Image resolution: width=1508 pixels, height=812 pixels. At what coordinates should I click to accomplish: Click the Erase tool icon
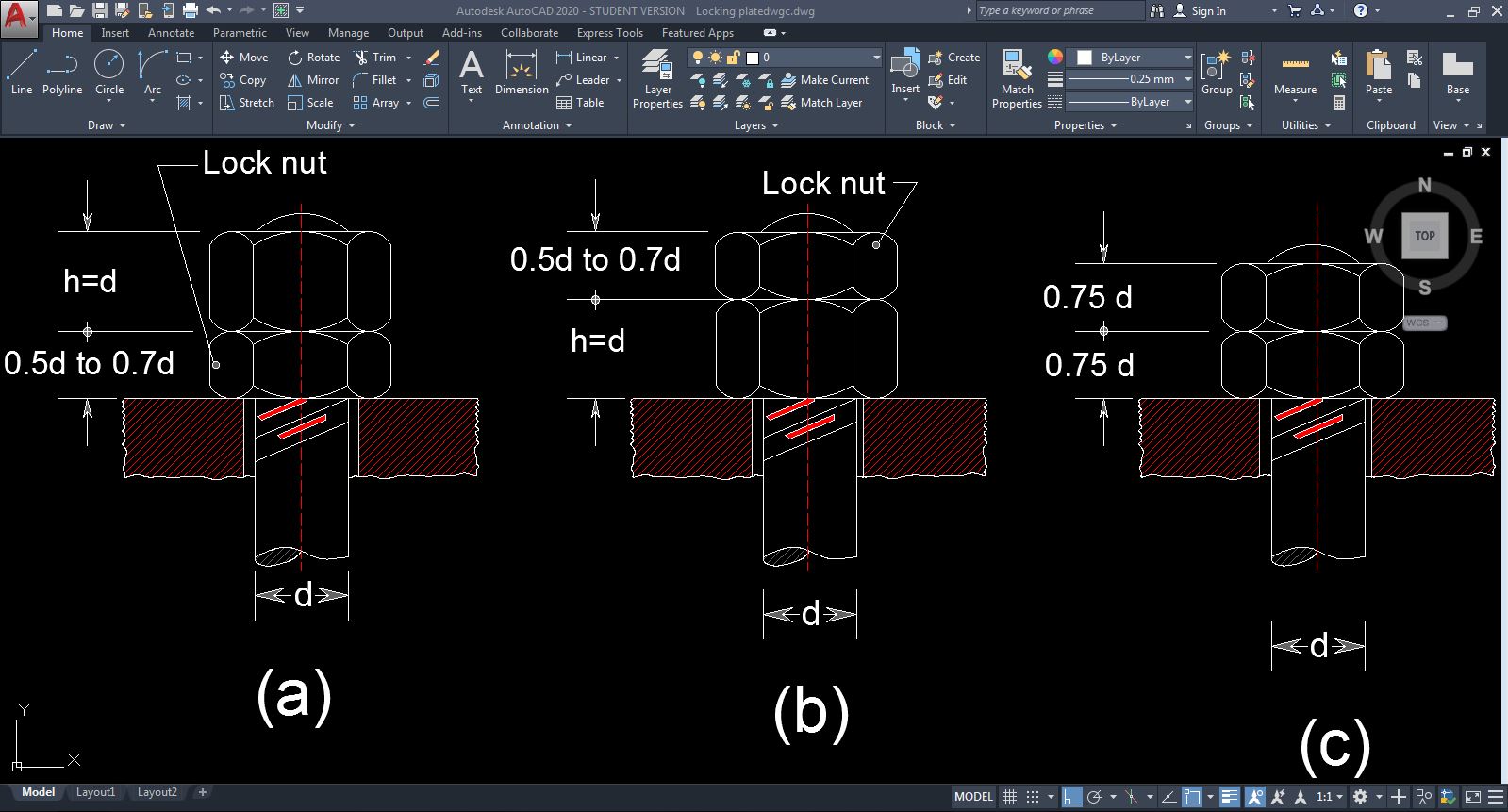(432, 58)
